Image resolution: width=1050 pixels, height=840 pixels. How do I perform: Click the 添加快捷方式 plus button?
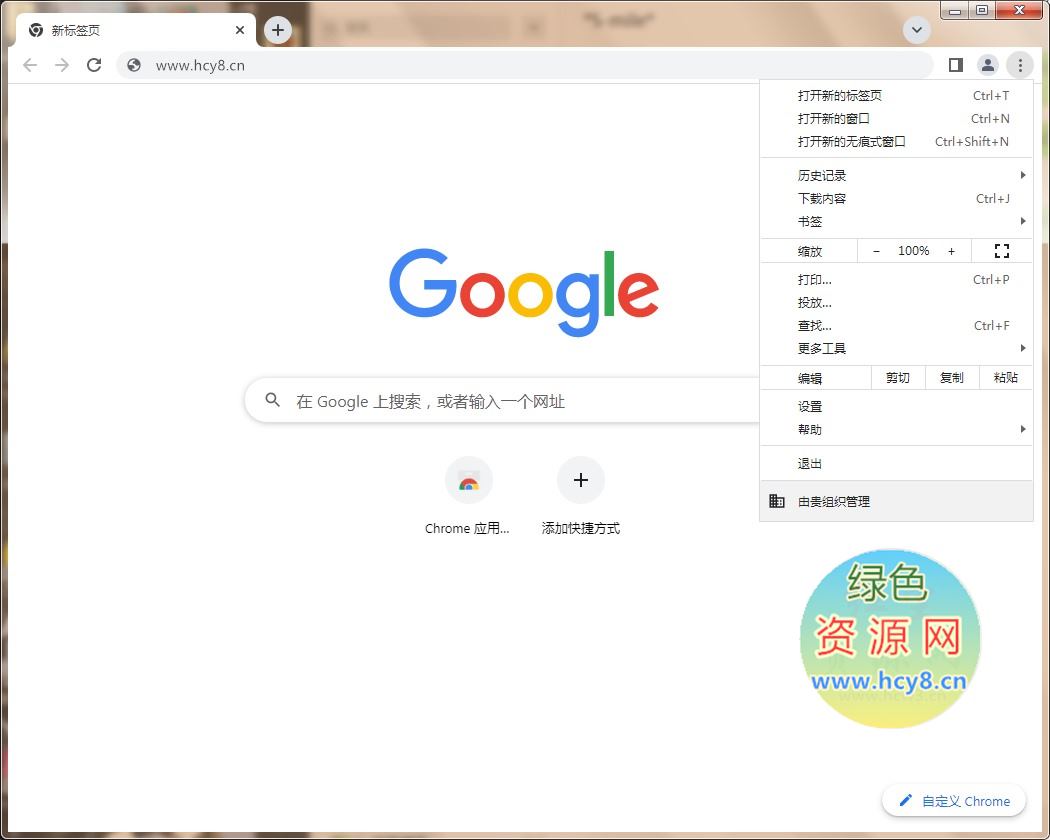click(581, 480)
